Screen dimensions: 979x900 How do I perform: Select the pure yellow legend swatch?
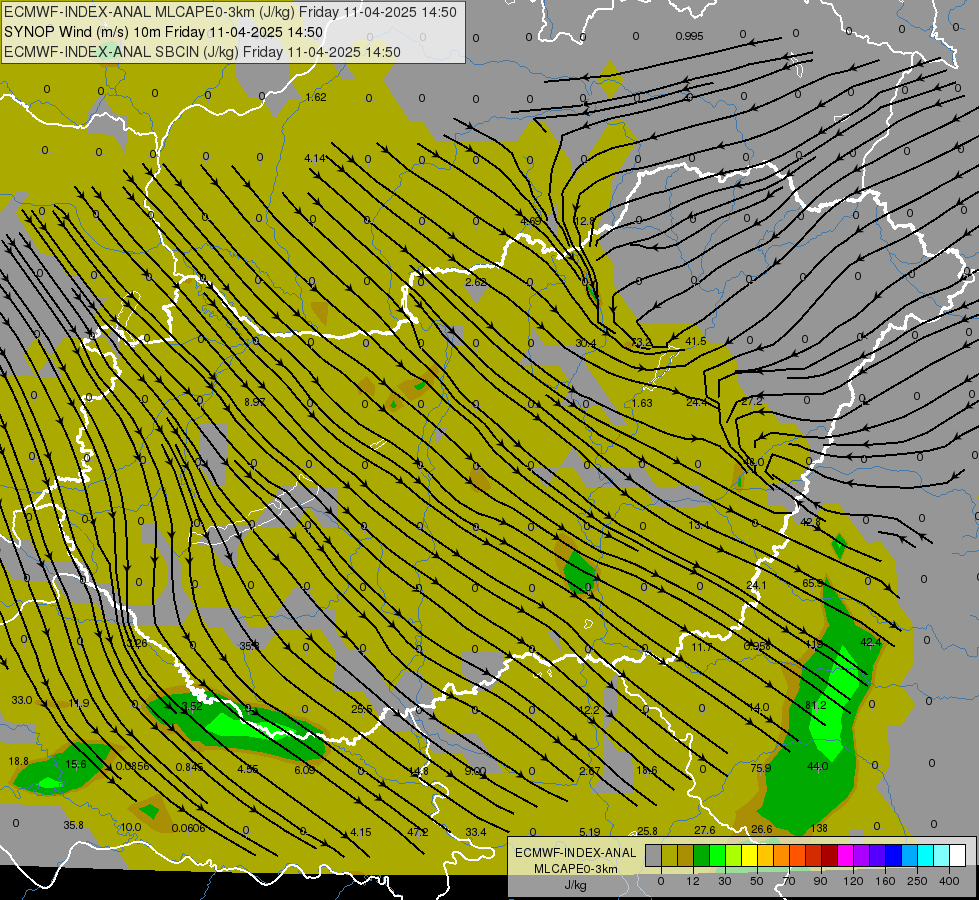(x=749, y=855)
